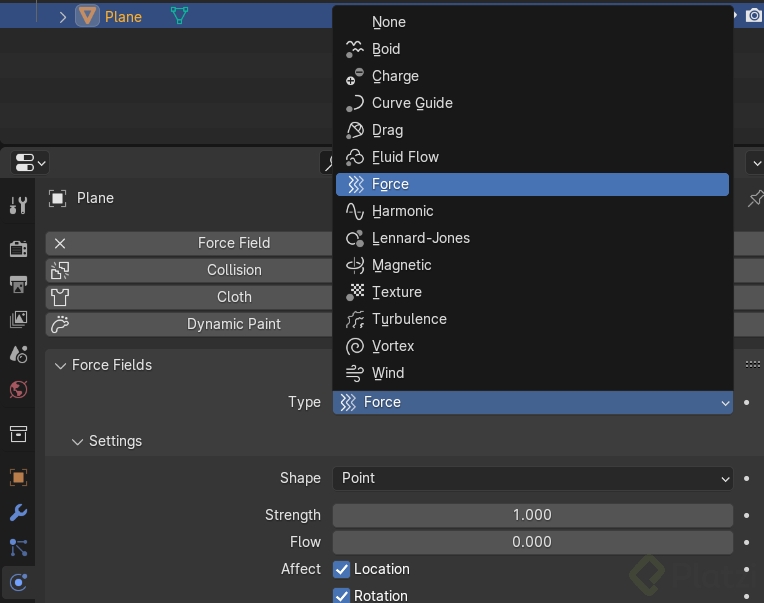This screenshot has height=603, width=764.
Task: Click the Flow value field
Action: click(x=532, y=542)
